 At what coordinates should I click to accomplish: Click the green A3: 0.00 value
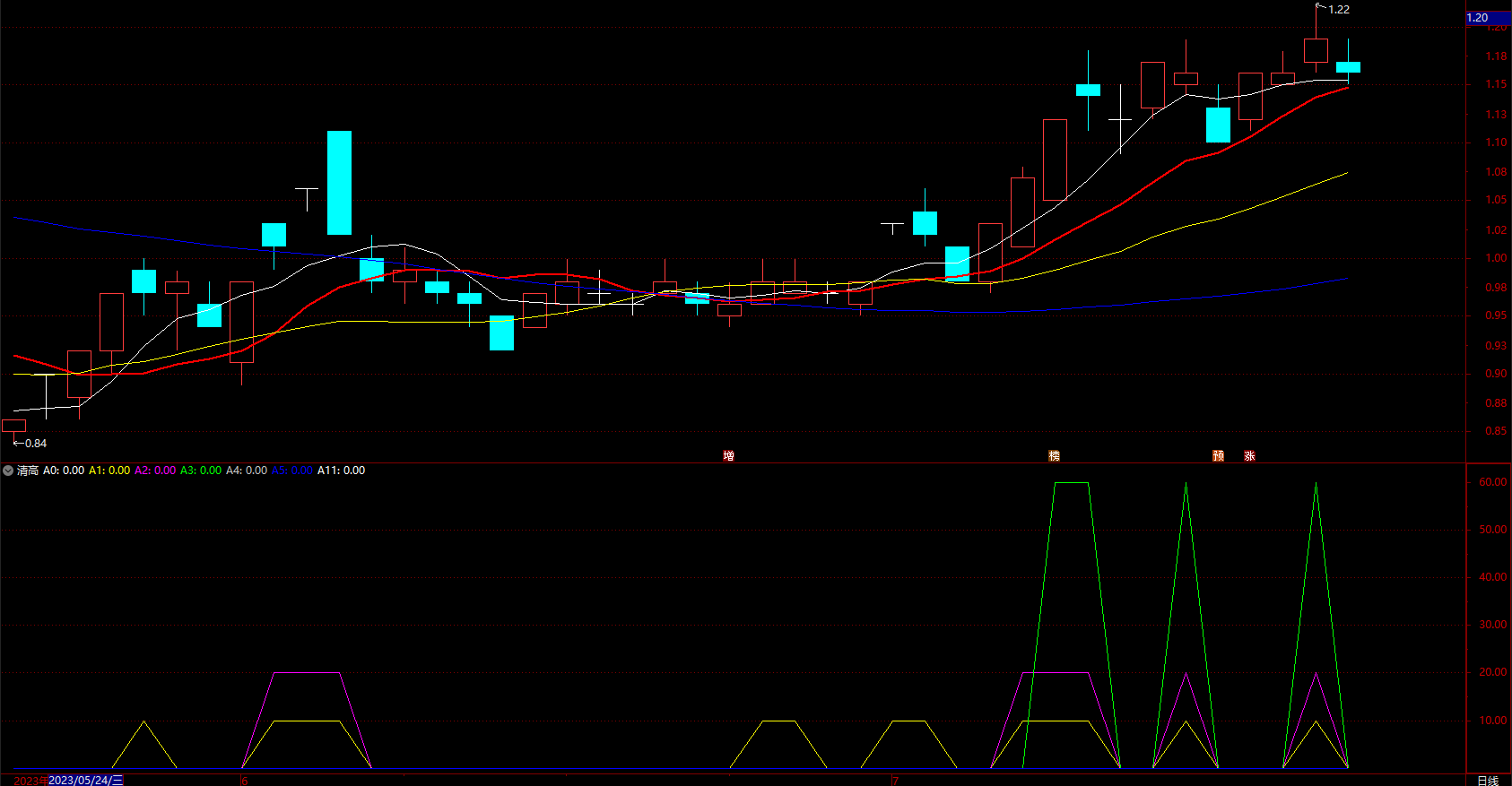click(x=201, y=471)
